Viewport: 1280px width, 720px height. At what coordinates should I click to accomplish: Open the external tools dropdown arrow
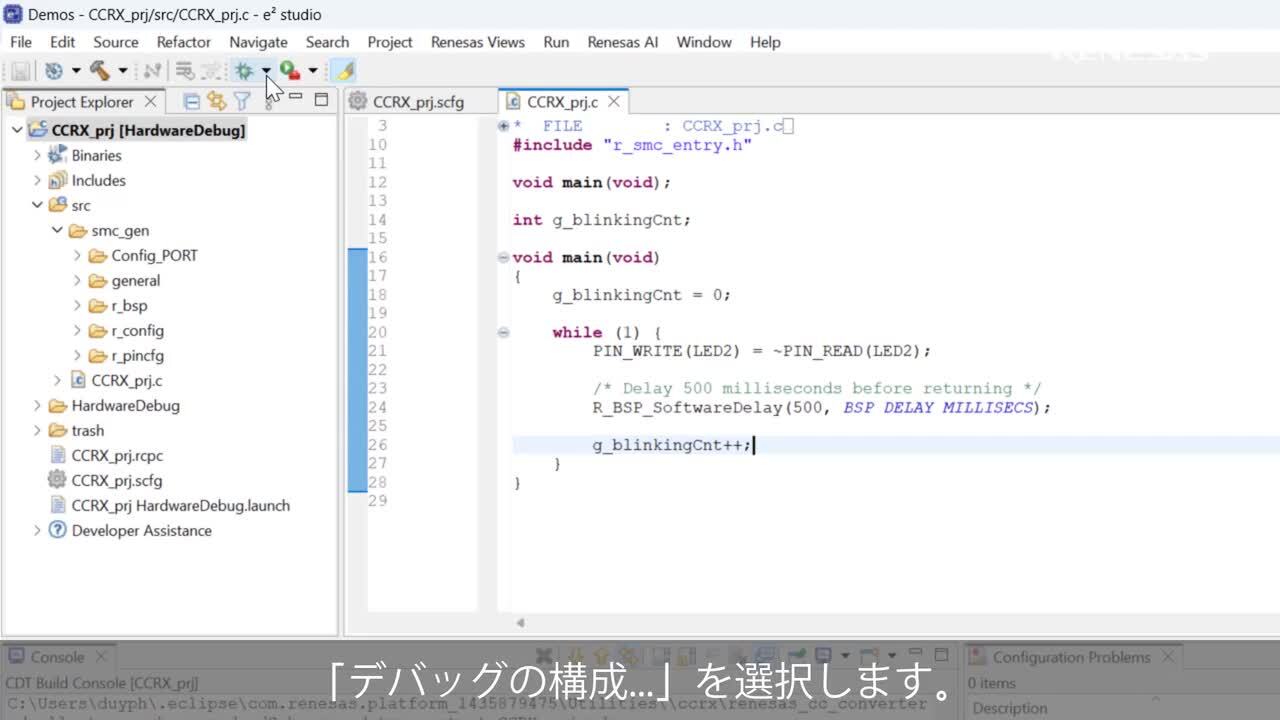(x=312, y=71)
